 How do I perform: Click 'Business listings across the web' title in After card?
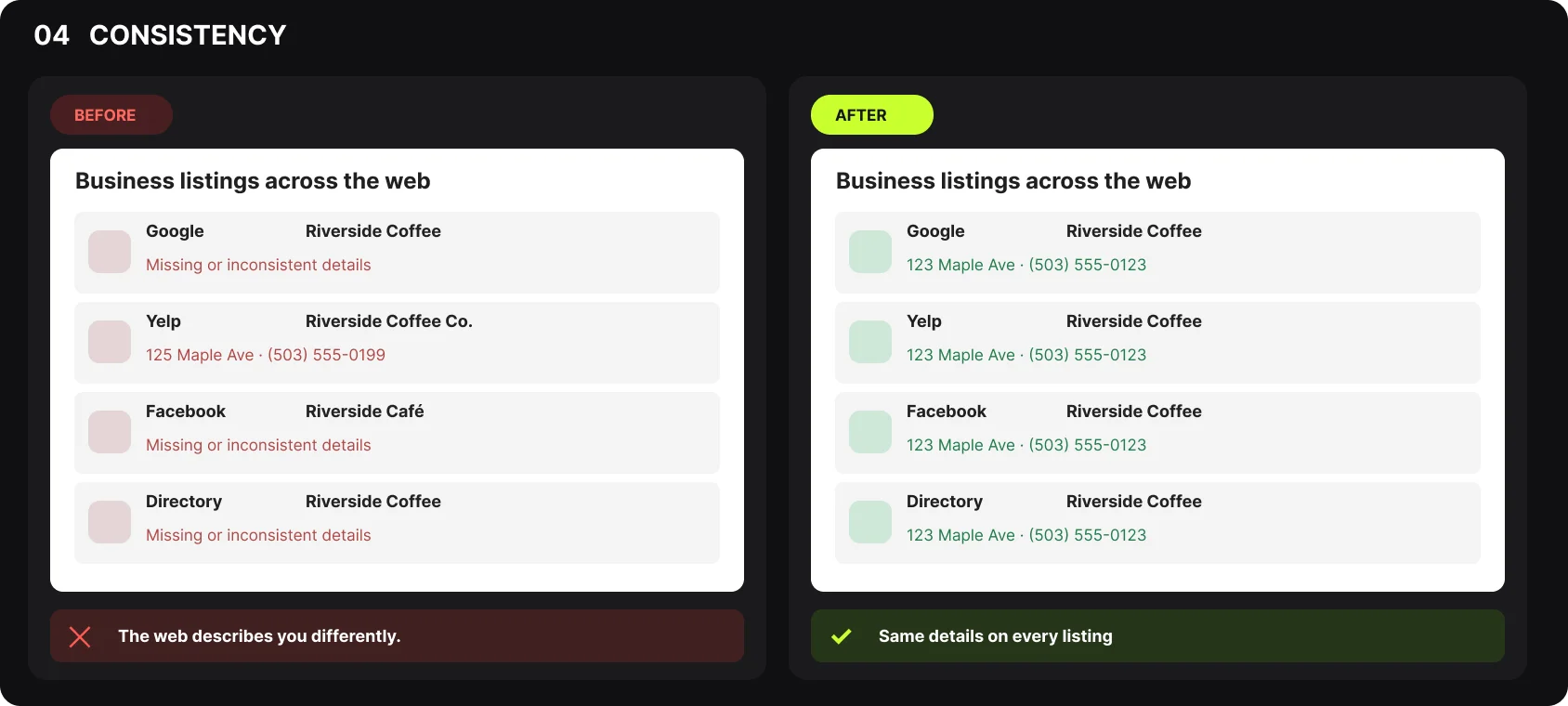pos(1013,181)
